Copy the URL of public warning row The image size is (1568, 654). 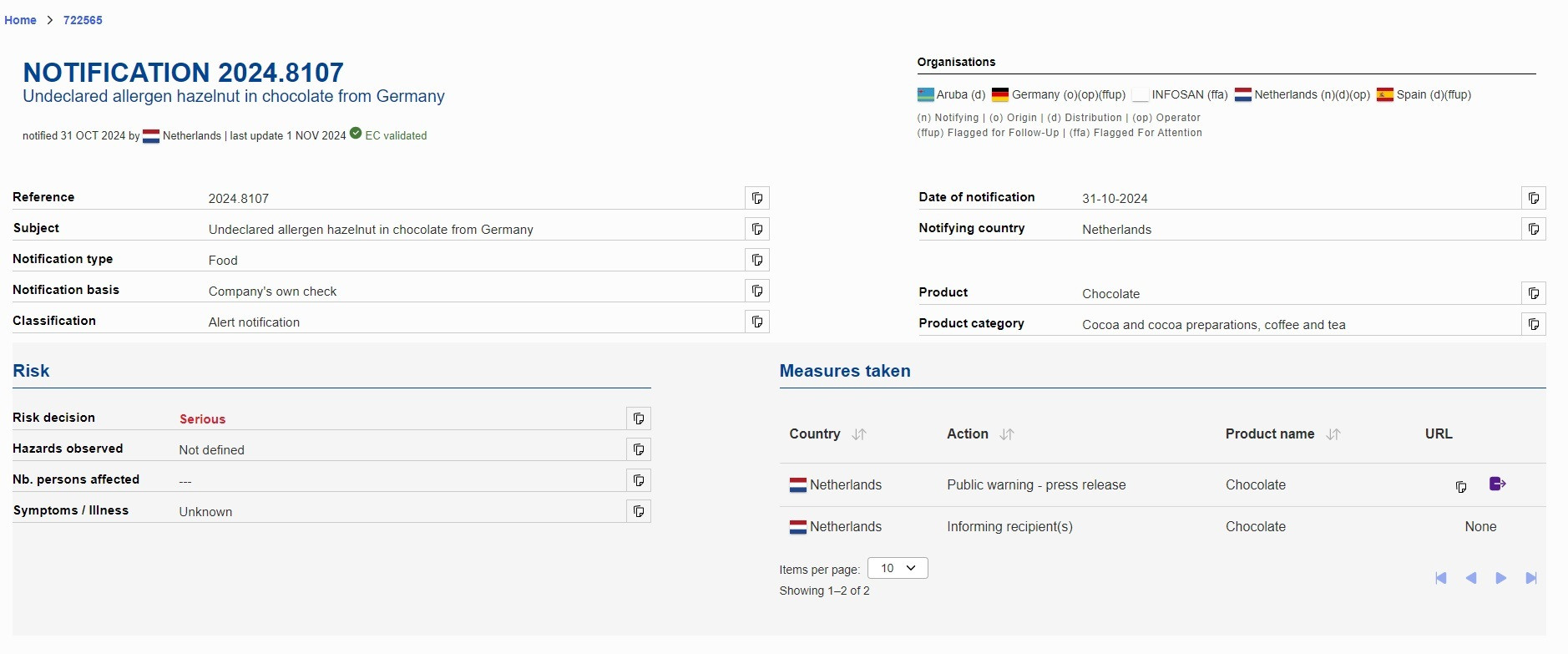click(1460, 486)
